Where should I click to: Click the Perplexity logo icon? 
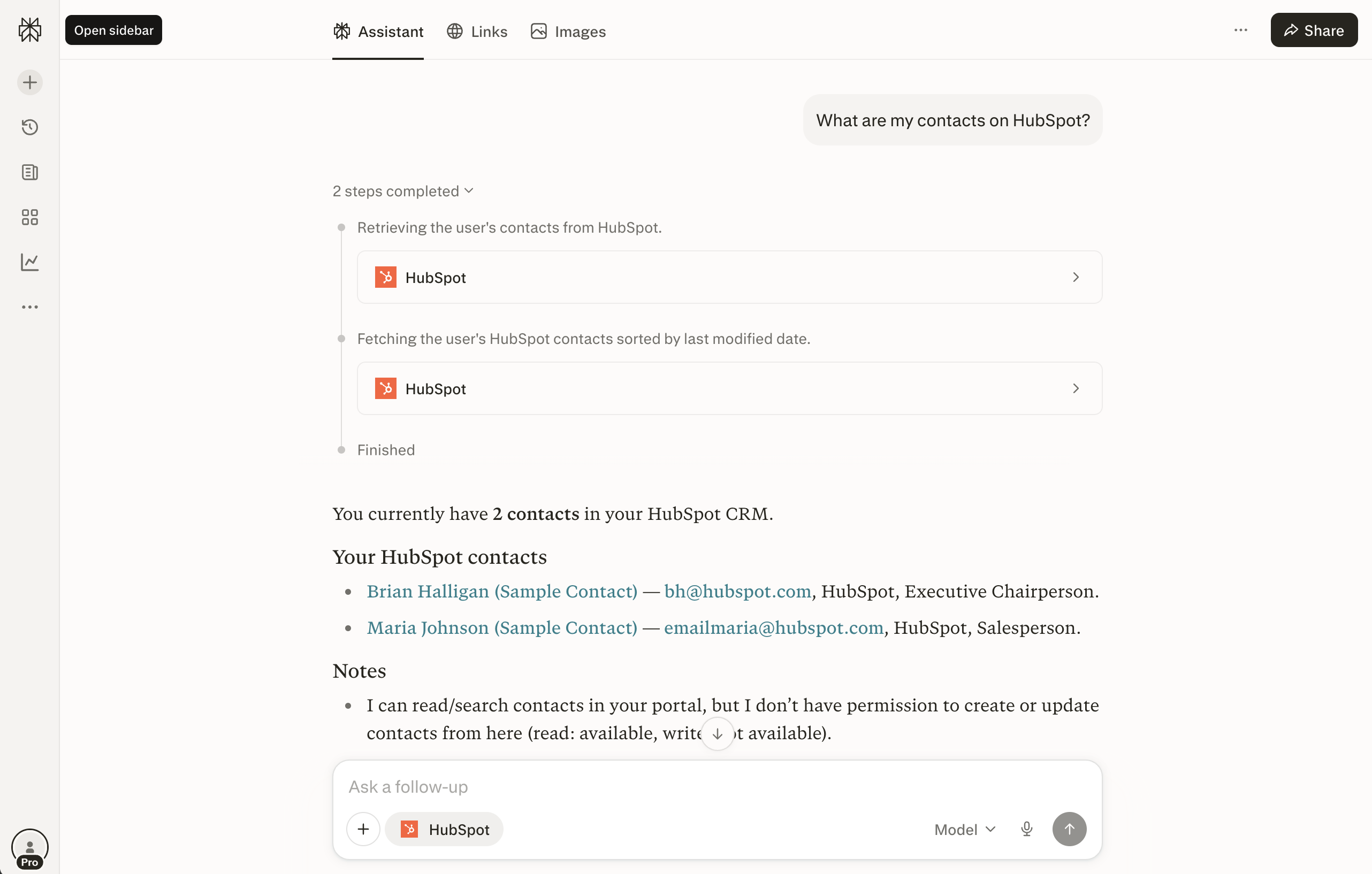pos(29,29)
